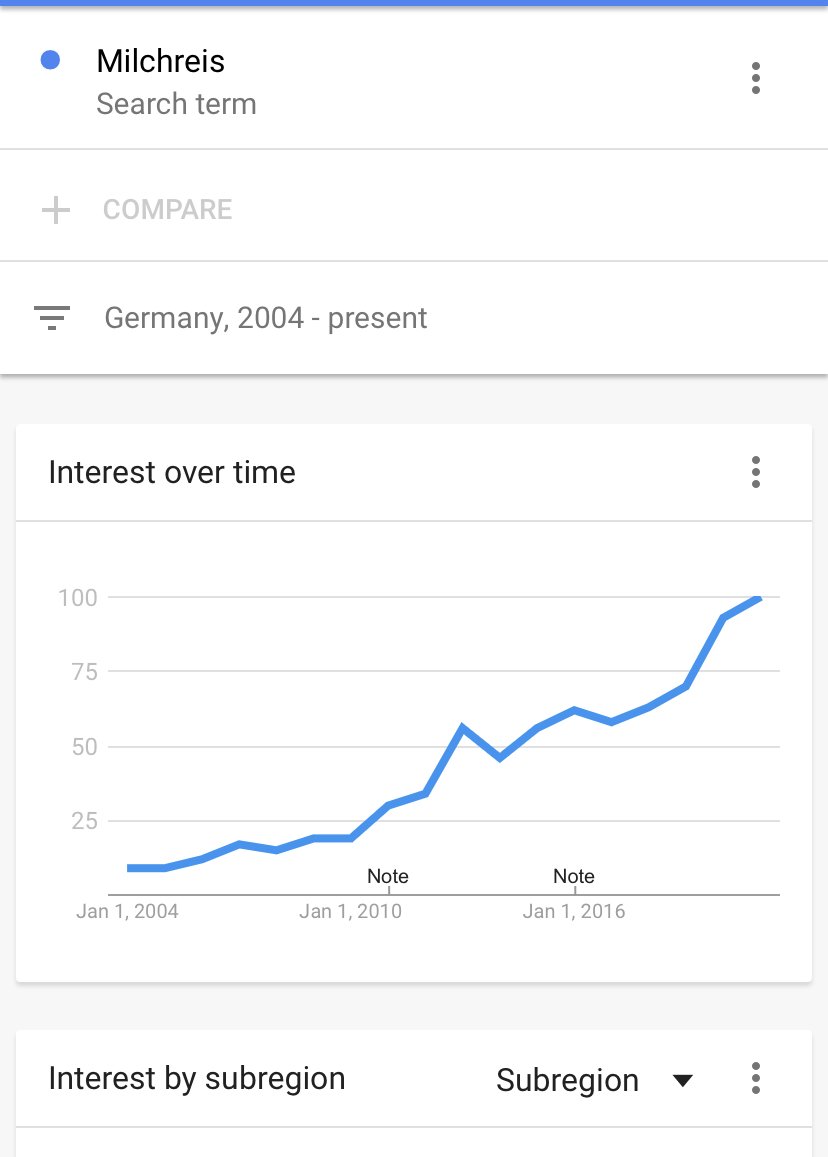
Task: Tap the Interest by subregion heading
Action: 197,1078
